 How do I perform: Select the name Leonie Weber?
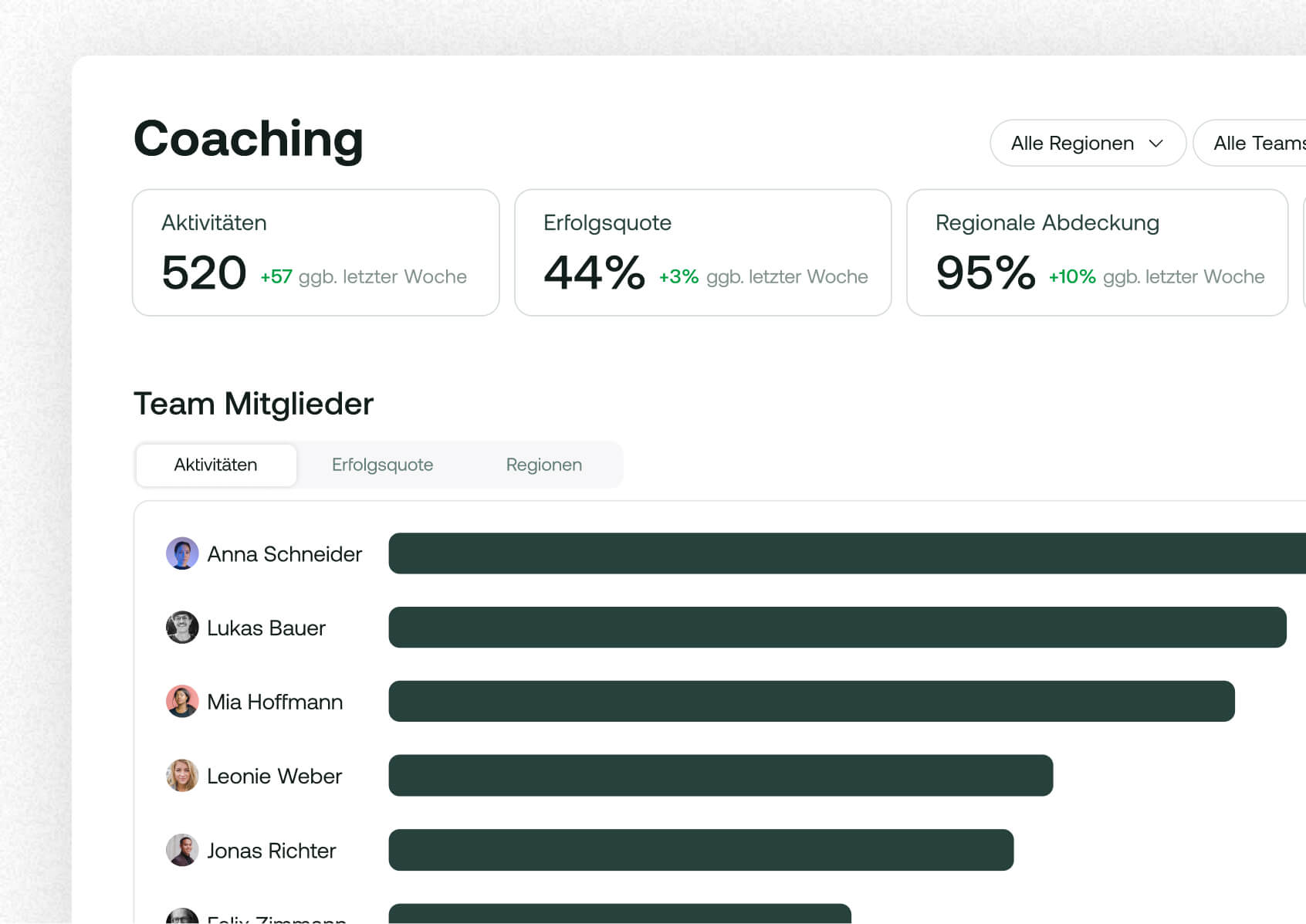tap(274, 777)
